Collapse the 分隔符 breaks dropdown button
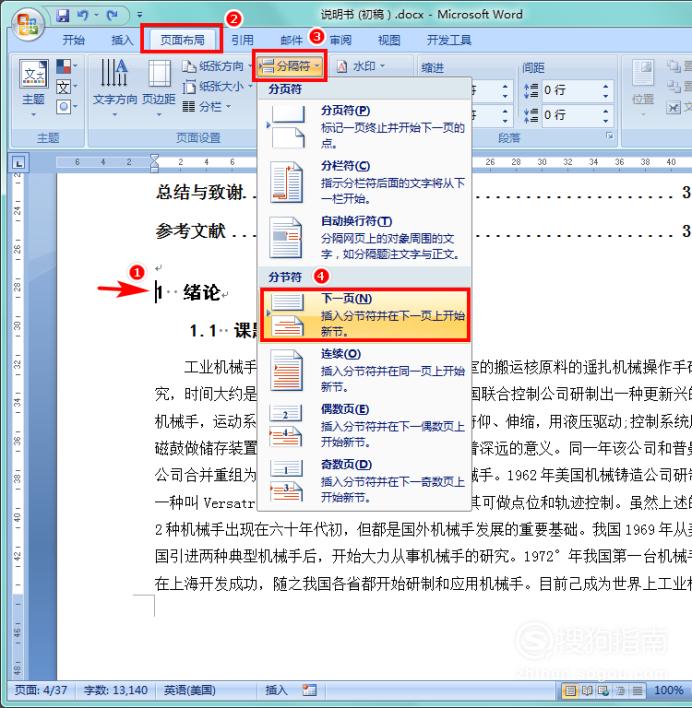The height and width of the screenshot is (708, 692). (290, 66)
